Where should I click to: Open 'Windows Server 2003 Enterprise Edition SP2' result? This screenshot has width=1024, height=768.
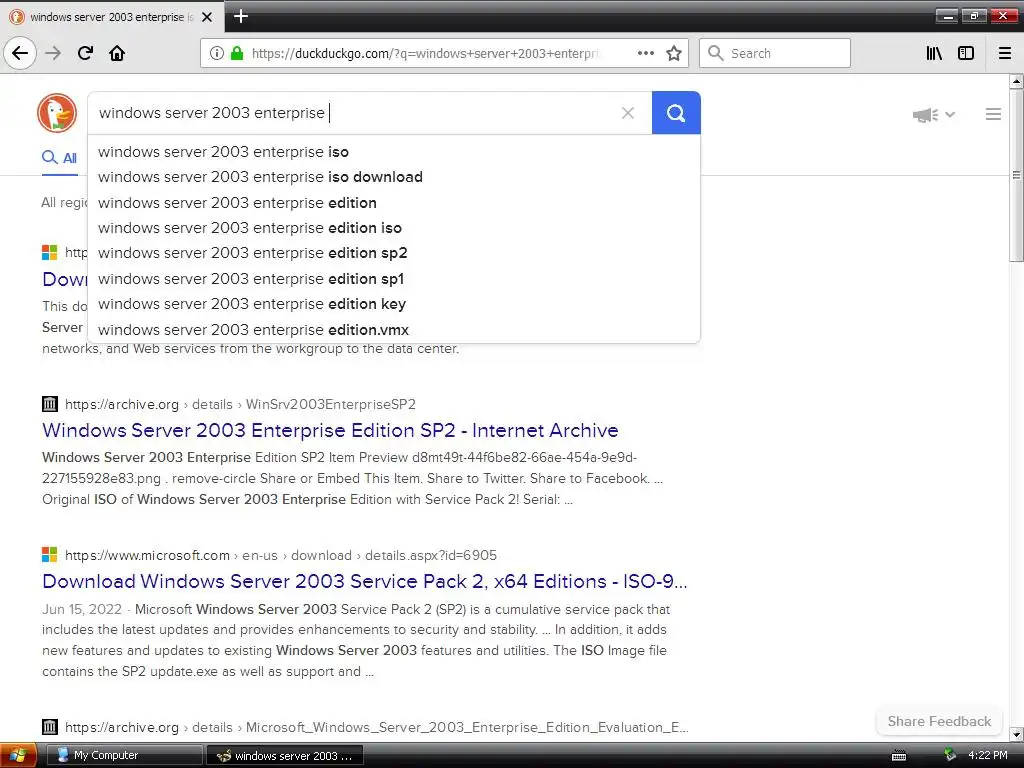pyautogui.click(x=330, y=430)
